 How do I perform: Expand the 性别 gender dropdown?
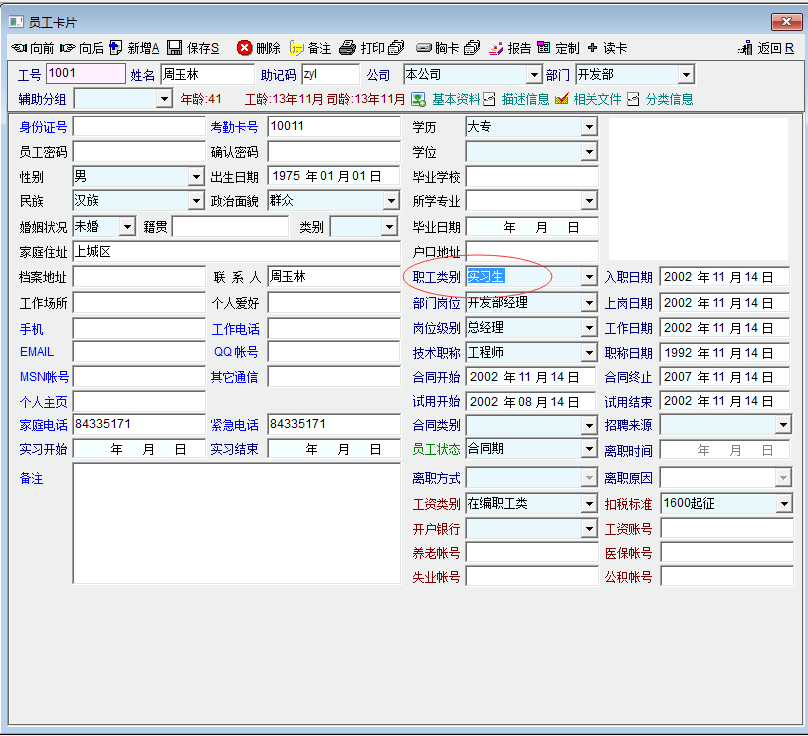[x=196, y=177]
